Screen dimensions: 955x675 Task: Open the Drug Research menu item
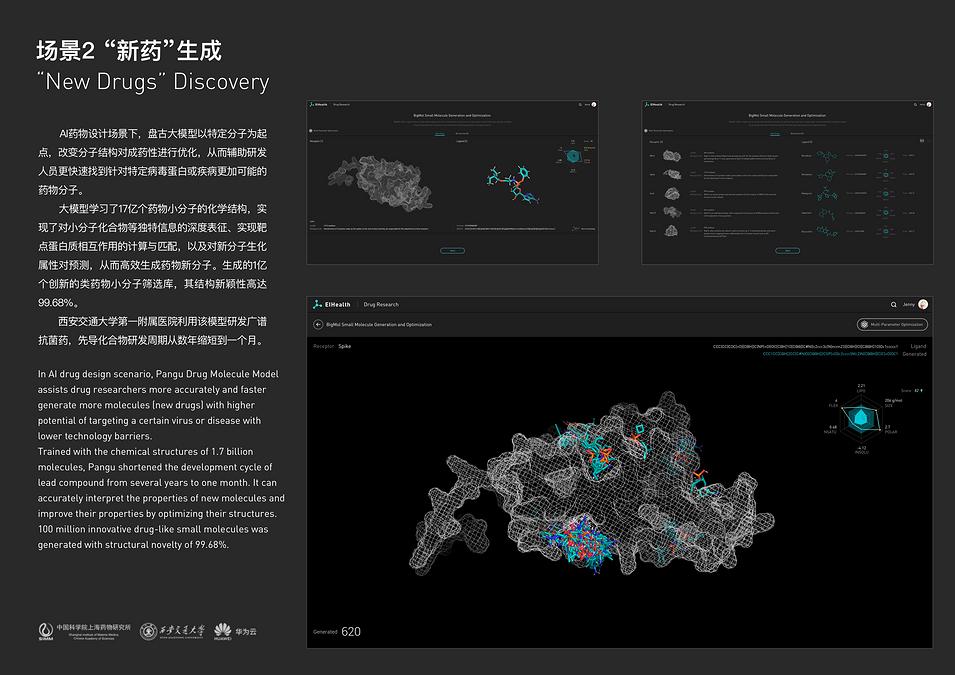tap(380, 304)
